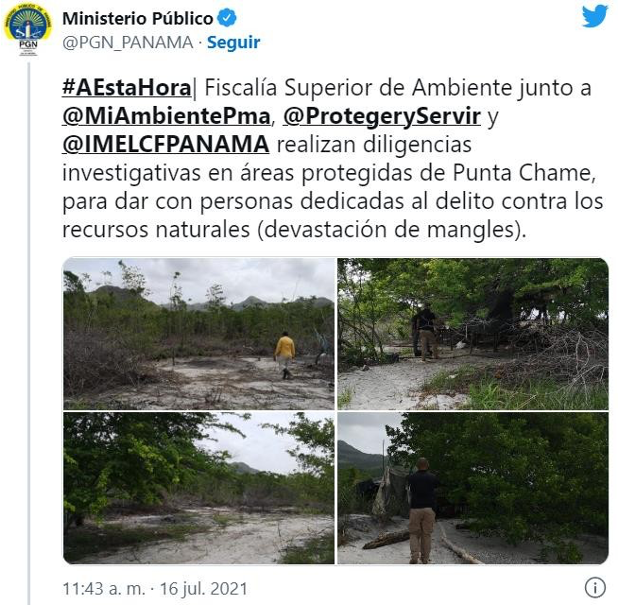Open Ministerio Público PGN profile avatar
Viewport: 618px width, 606px height.
point(28,29)
